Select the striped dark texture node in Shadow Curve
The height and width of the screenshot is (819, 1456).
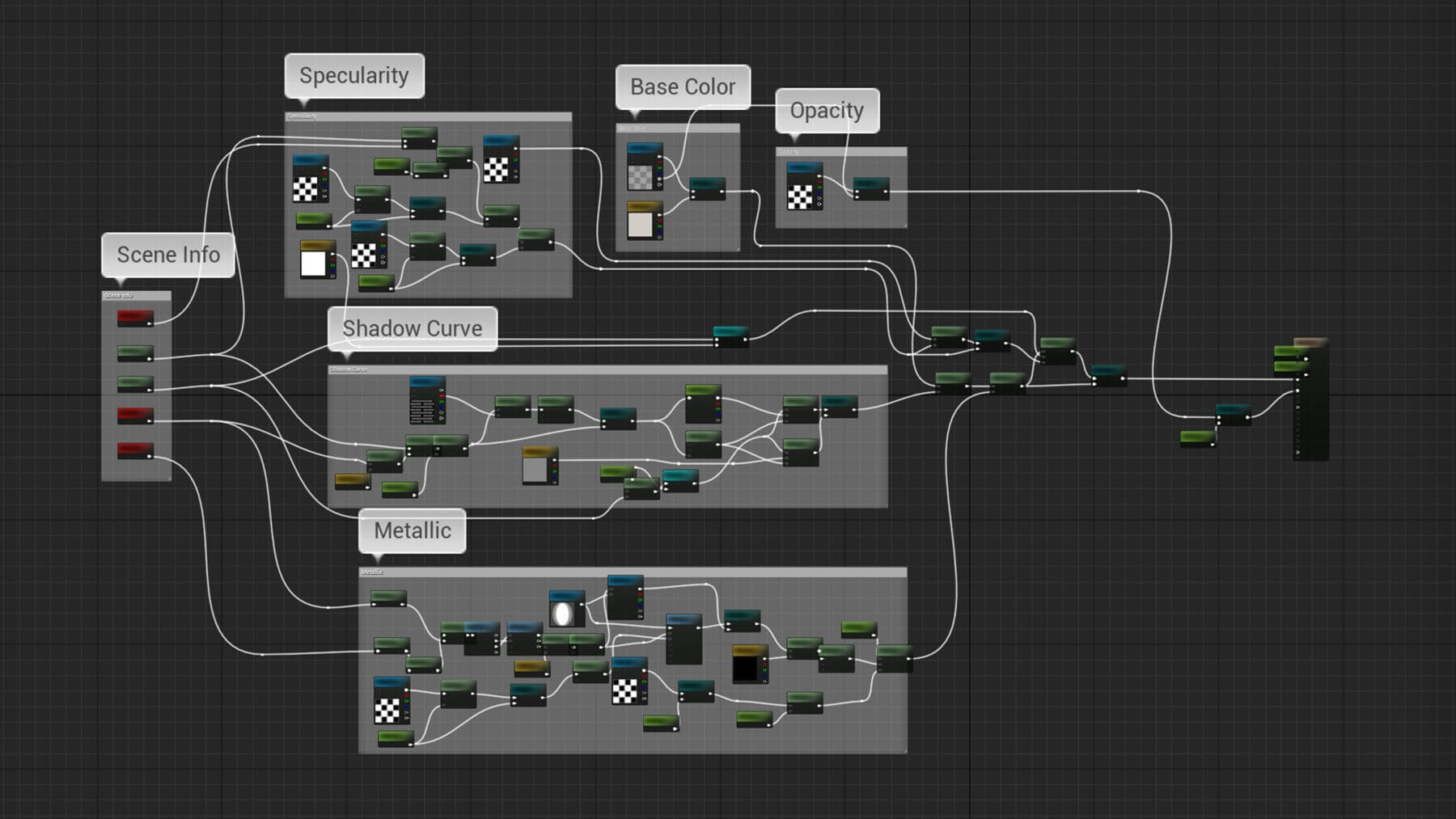tap(427, 400)
